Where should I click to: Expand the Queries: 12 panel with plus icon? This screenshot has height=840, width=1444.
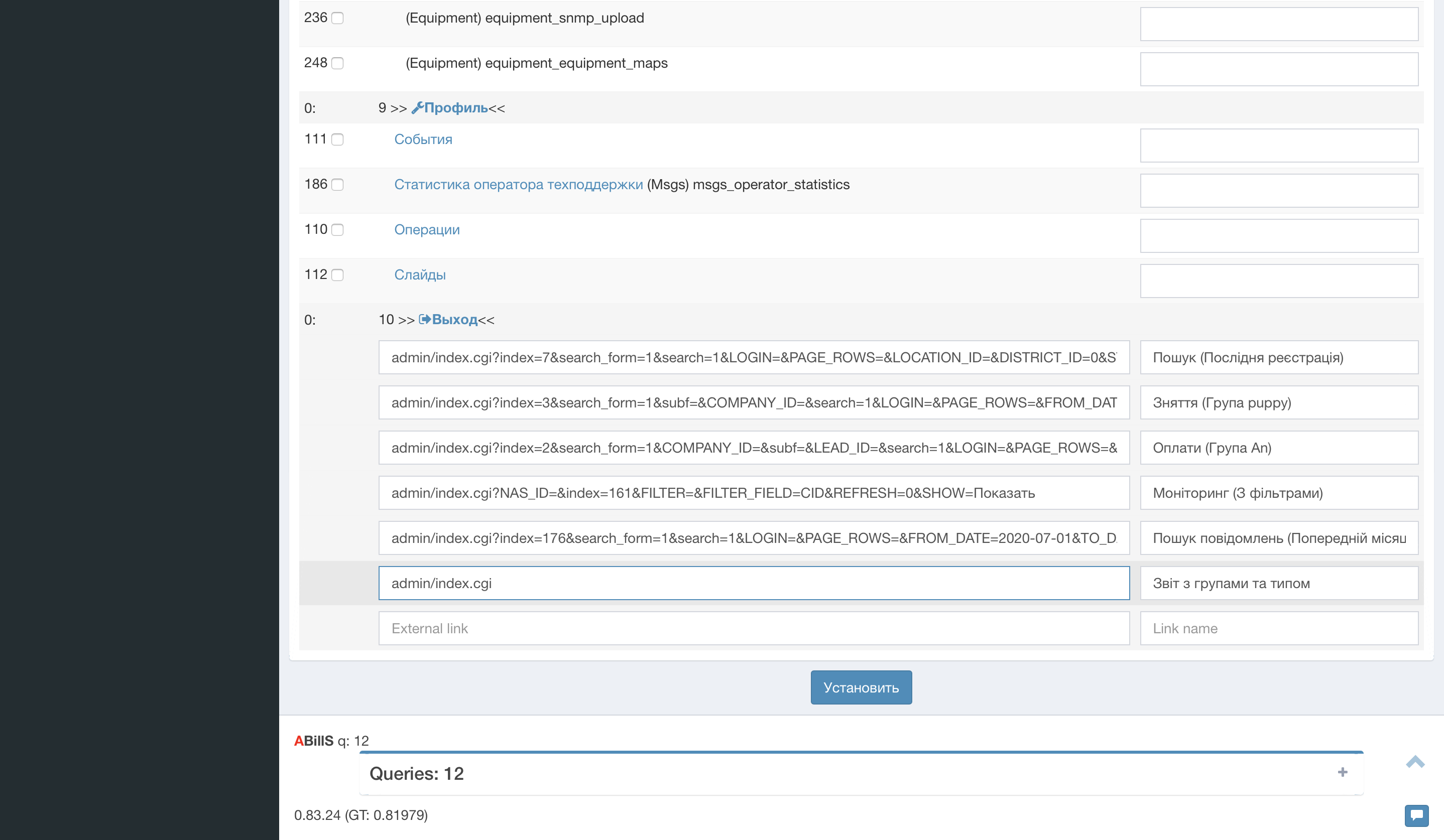click(1342, 772)
